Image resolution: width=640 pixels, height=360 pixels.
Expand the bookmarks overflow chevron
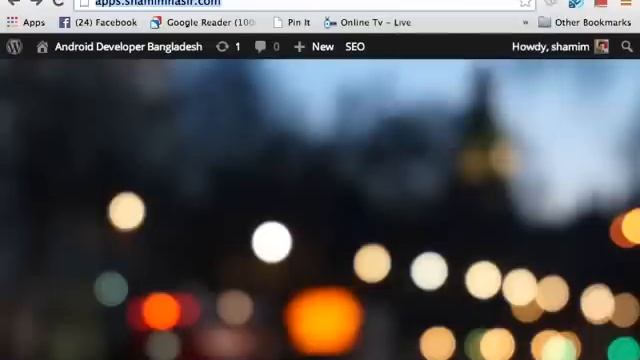pos(525,22)
